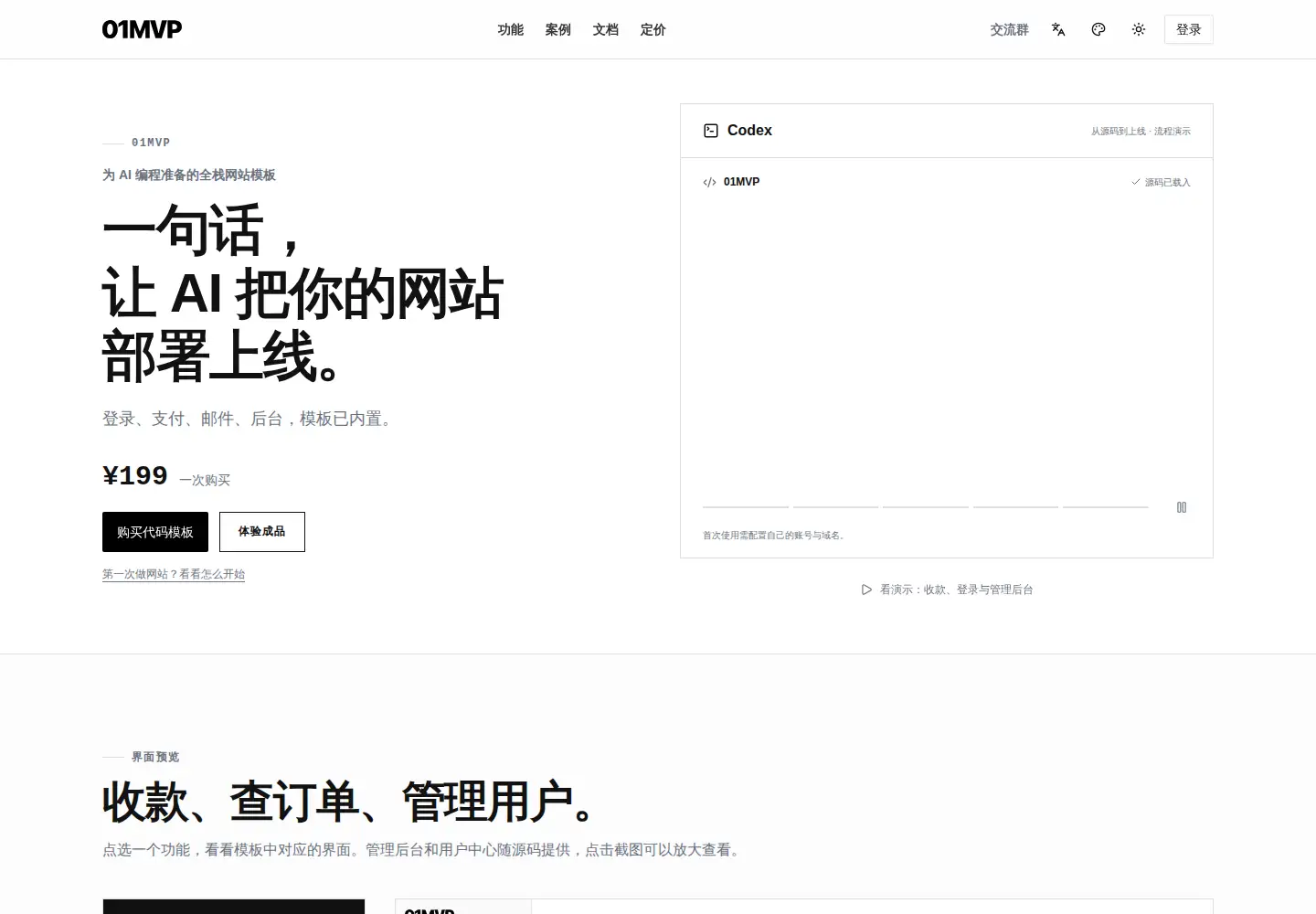The image size is (1316, 914).
Task: Pause the Codex demo animation
Action: point(1182,507)
